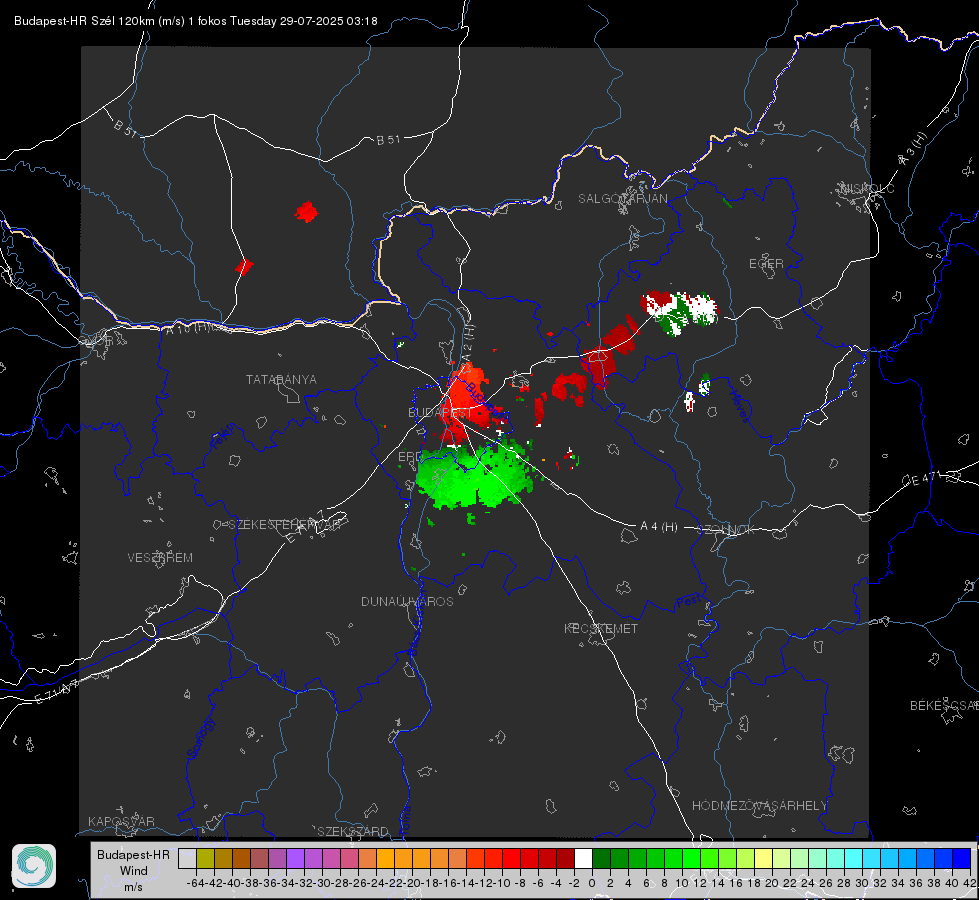
Task: Click the timestamp 29-07-2025 03:18 in the title
Action: click(328, 21)
